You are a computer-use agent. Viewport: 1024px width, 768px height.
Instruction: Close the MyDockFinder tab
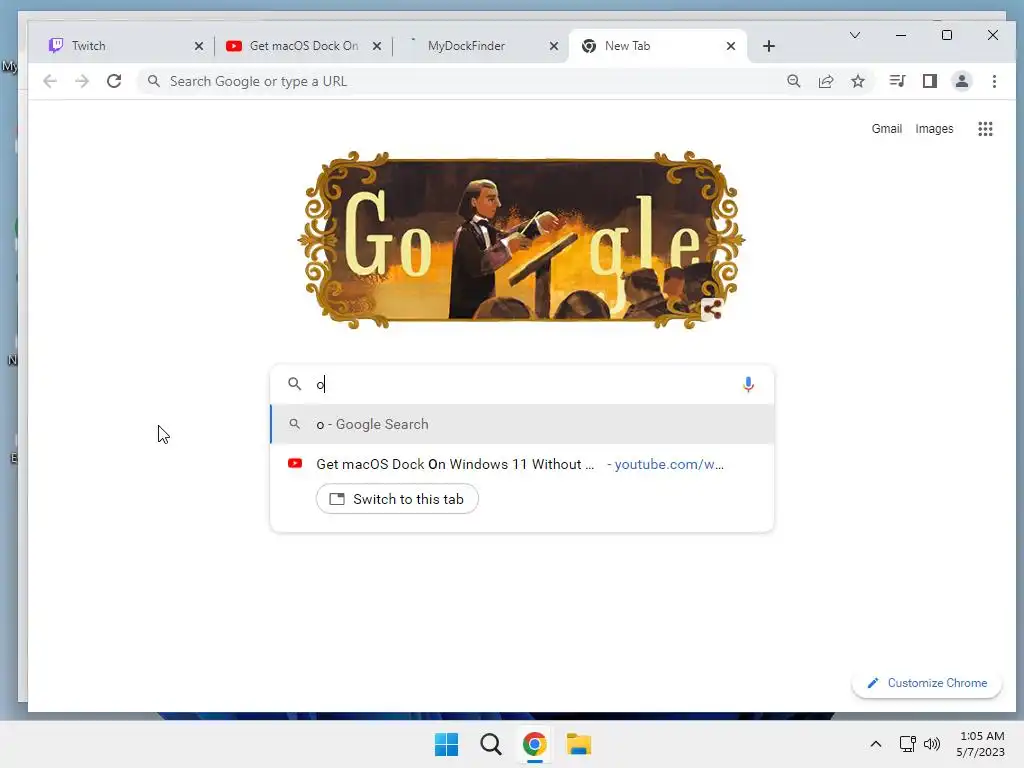click(554, 46)
